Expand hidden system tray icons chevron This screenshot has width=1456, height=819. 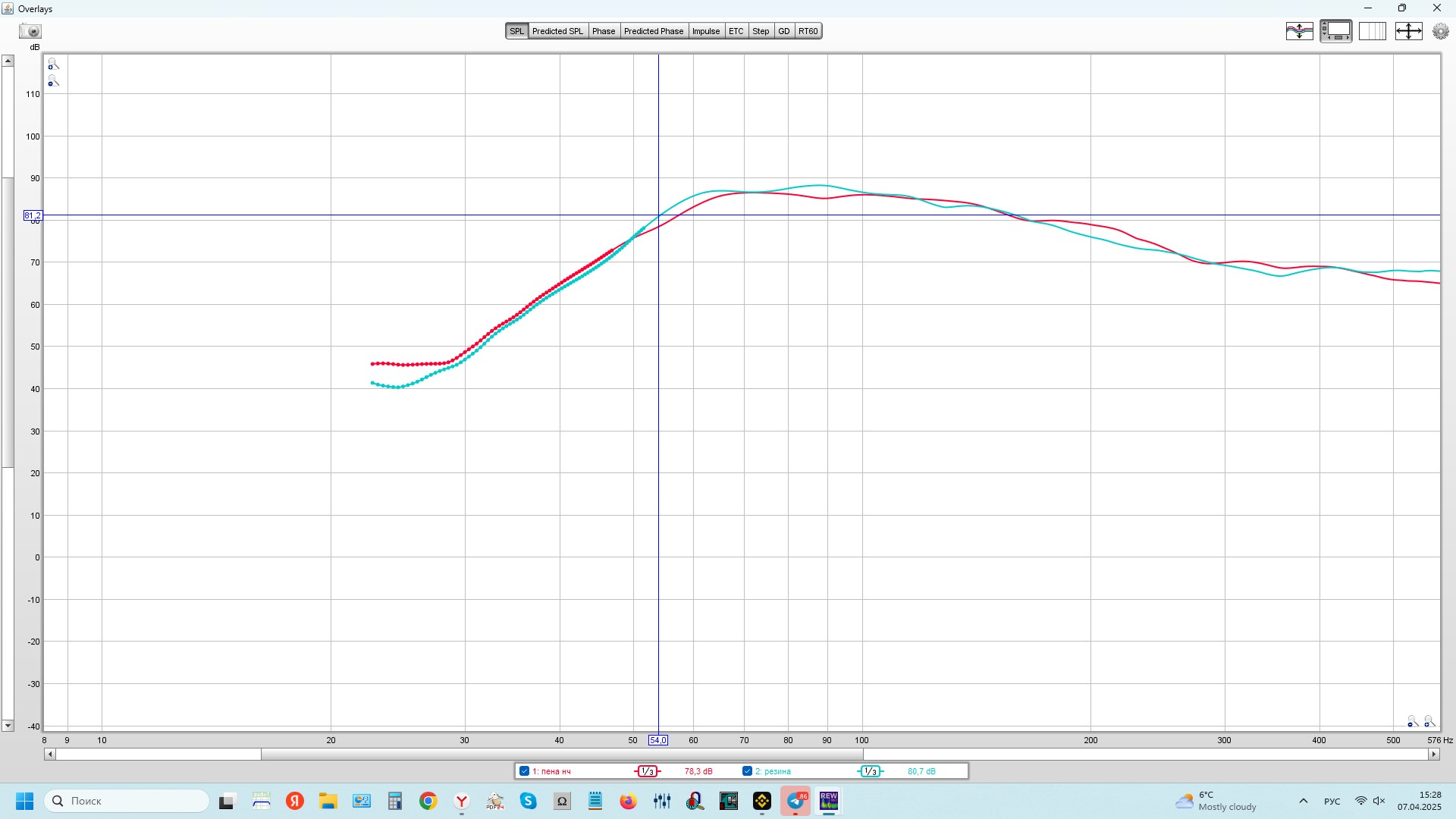pos(1303,801)
